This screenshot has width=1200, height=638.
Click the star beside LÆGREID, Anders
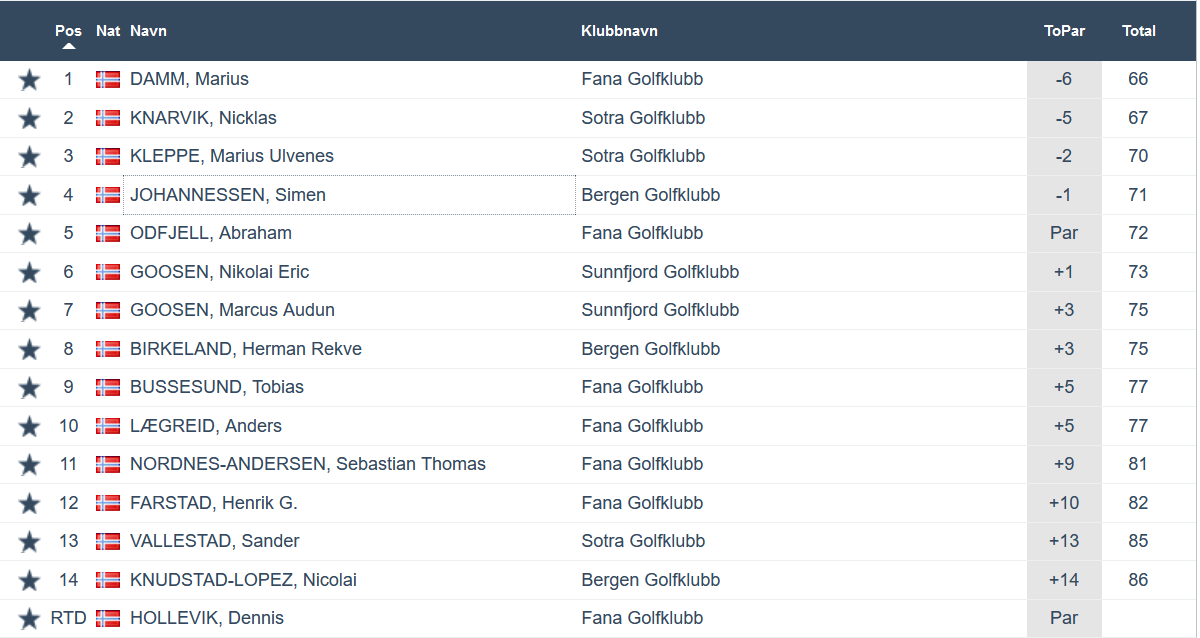click(x=29, y=426)
